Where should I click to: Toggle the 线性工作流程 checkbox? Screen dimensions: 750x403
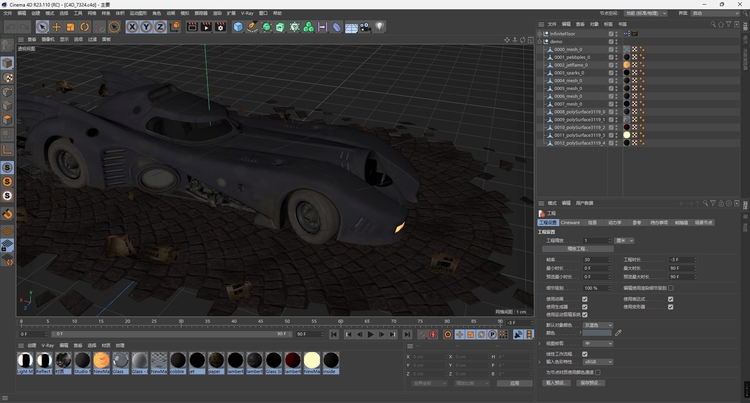point(585,354)
